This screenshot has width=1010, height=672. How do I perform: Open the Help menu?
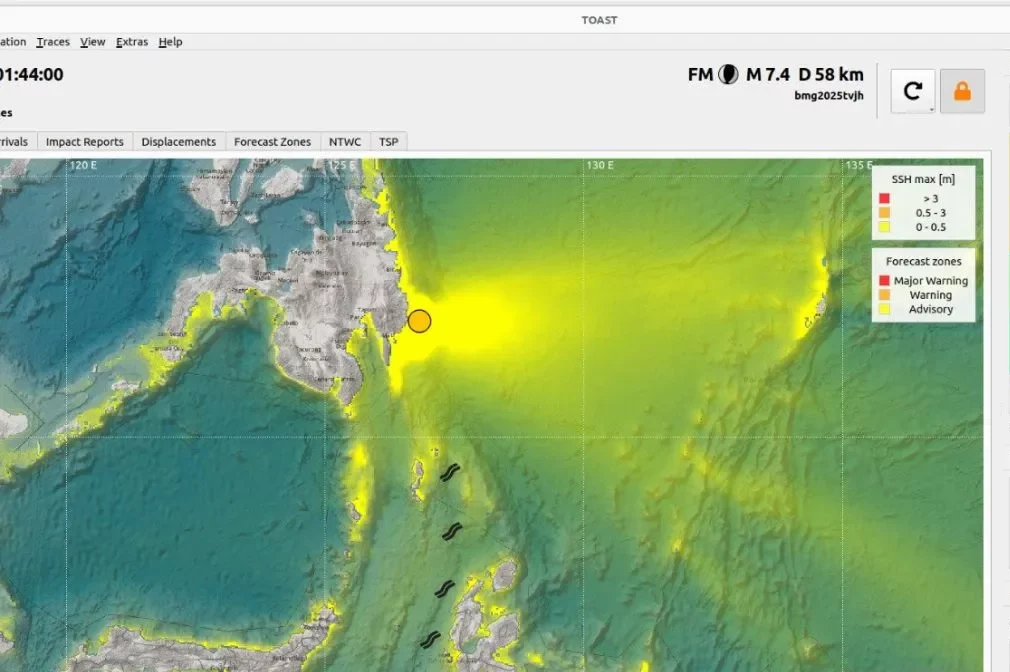coord(171,42)
